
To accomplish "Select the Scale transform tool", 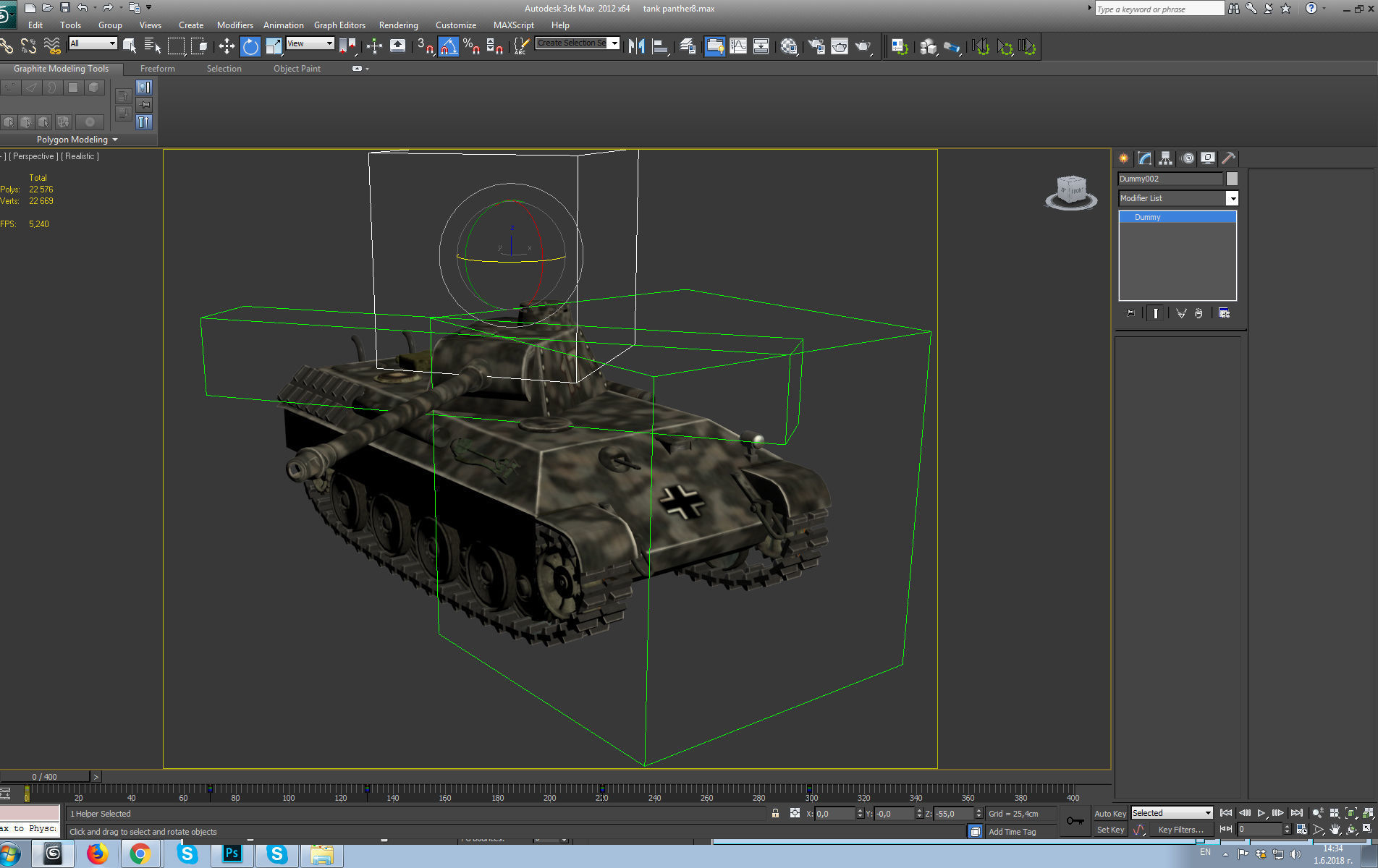I will (274, 46).
